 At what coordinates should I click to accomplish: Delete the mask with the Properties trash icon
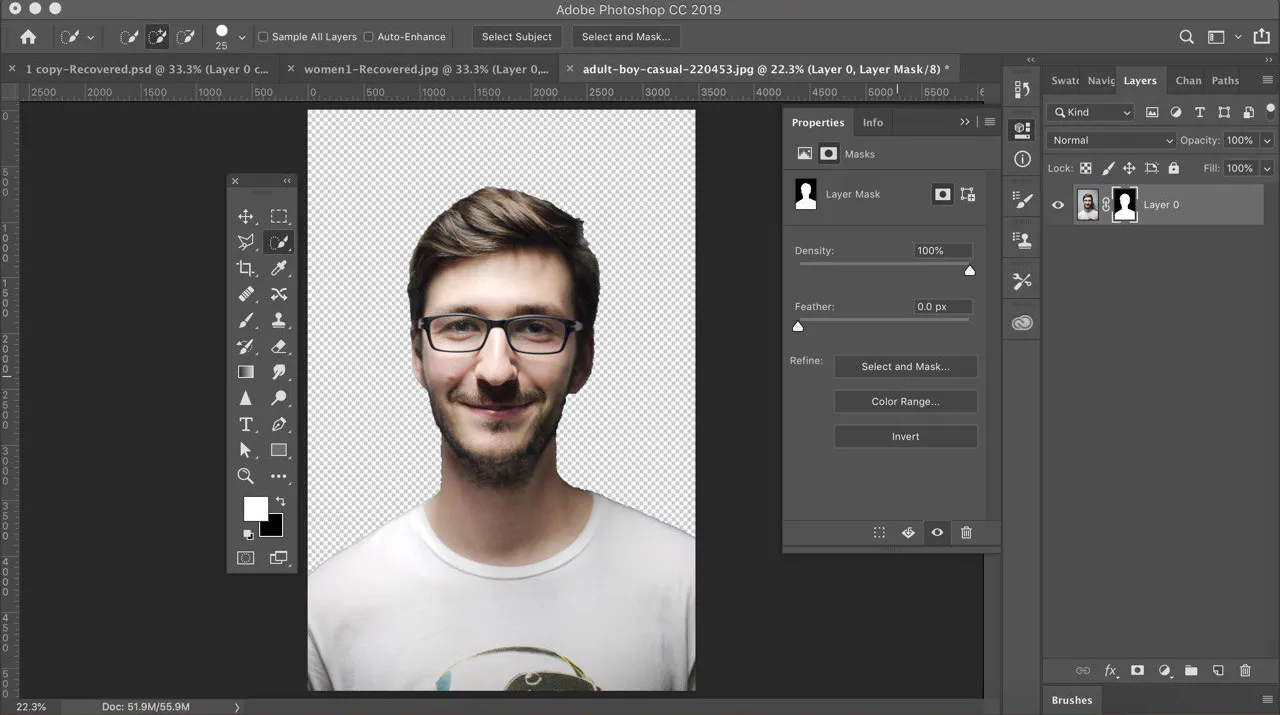point(966,533)
